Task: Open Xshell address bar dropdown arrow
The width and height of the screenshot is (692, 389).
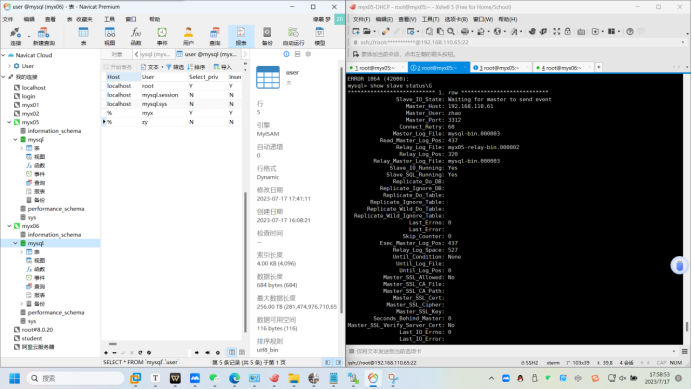Action: [683, 42]
